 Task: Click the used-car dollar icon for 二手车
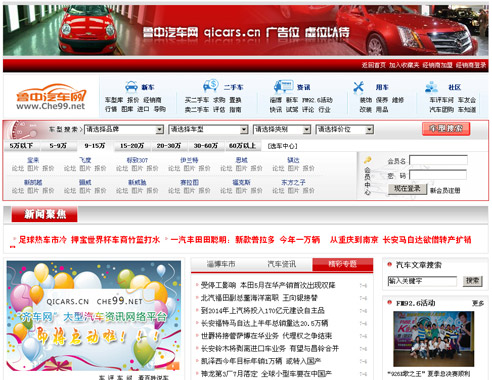211,86
